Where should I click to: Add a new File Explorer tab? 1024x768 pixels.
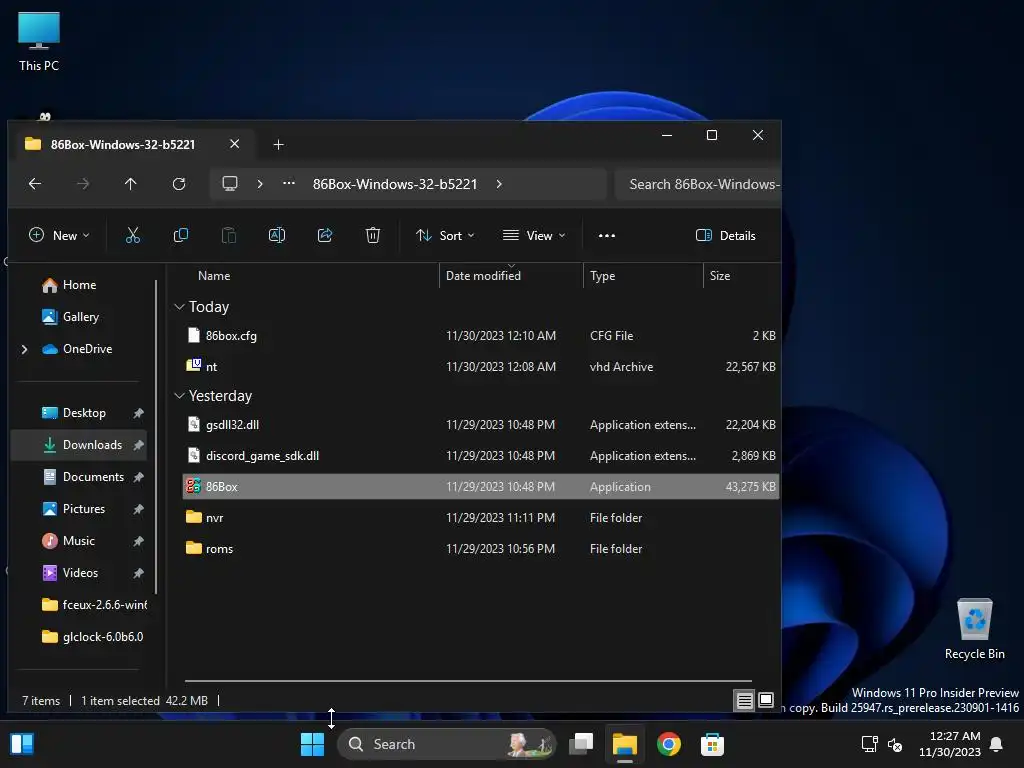[278, 144]
